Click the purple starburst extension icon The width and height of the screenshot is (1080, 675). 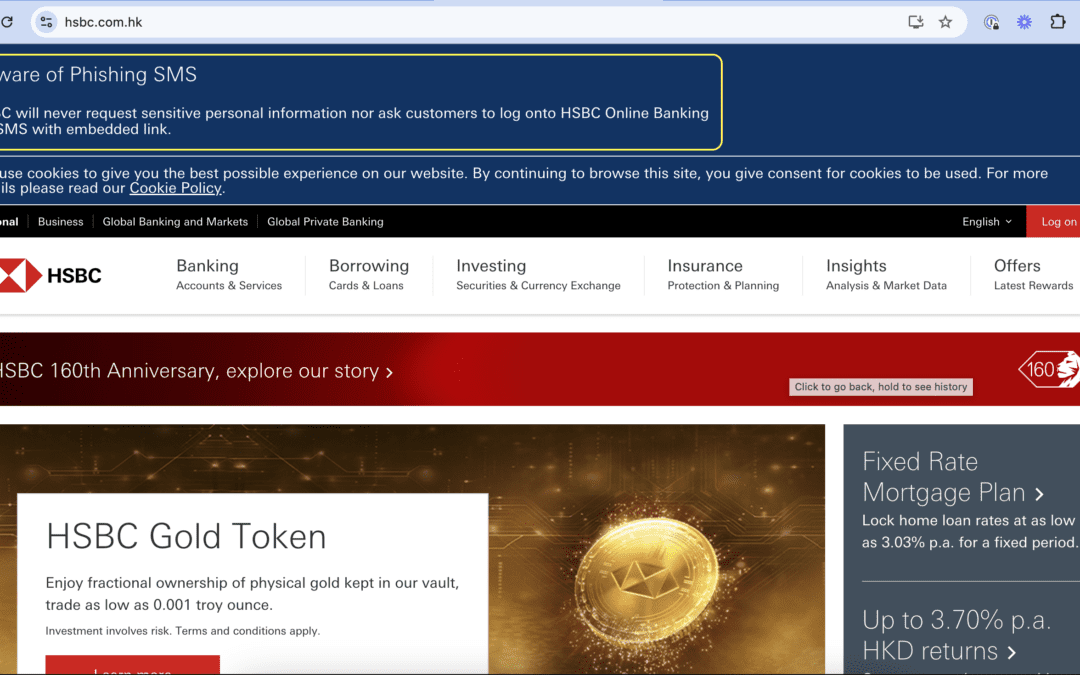1024,22
